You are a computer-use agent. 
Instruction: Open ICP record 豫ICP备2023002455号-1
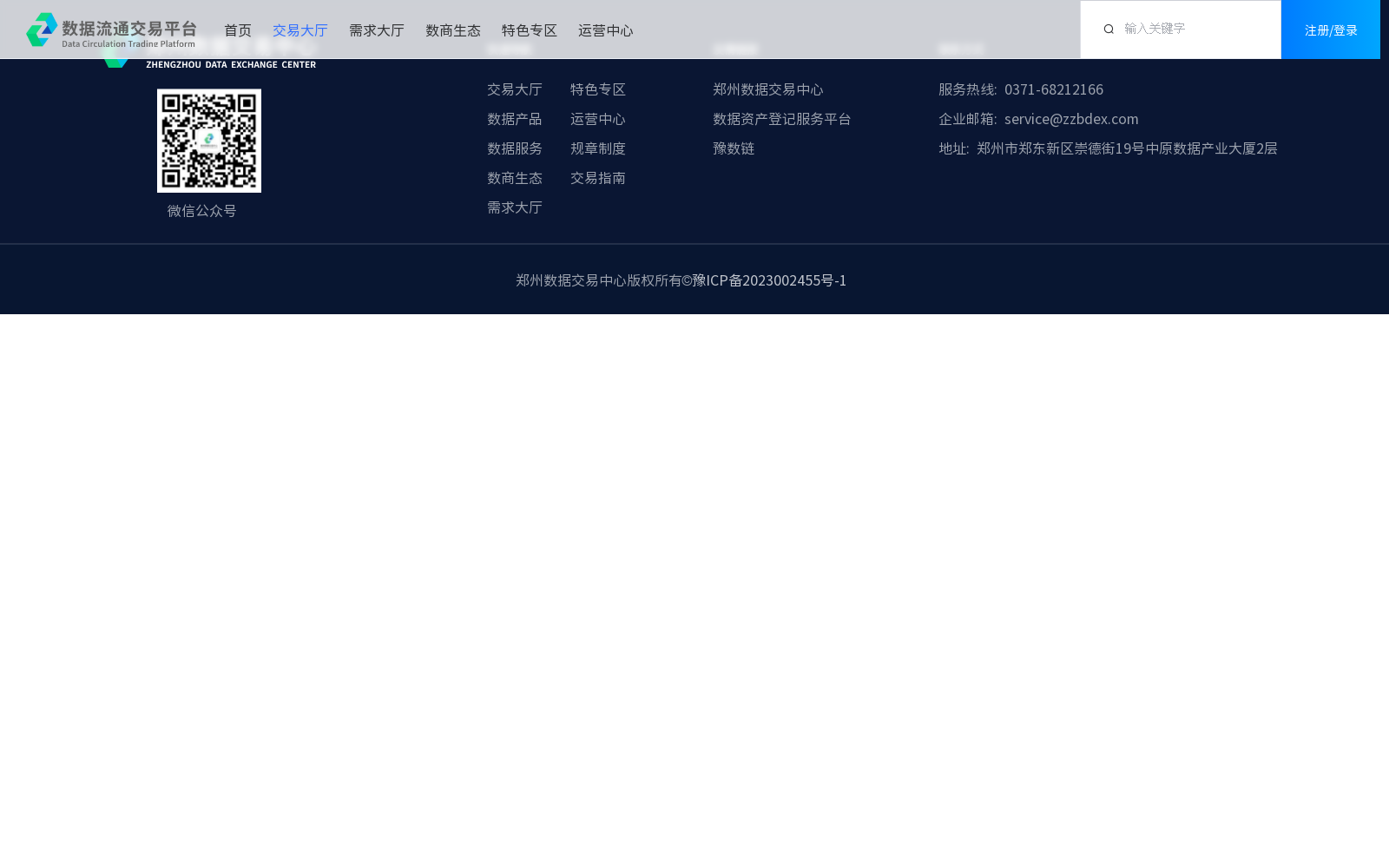click(x=769, y=280)
